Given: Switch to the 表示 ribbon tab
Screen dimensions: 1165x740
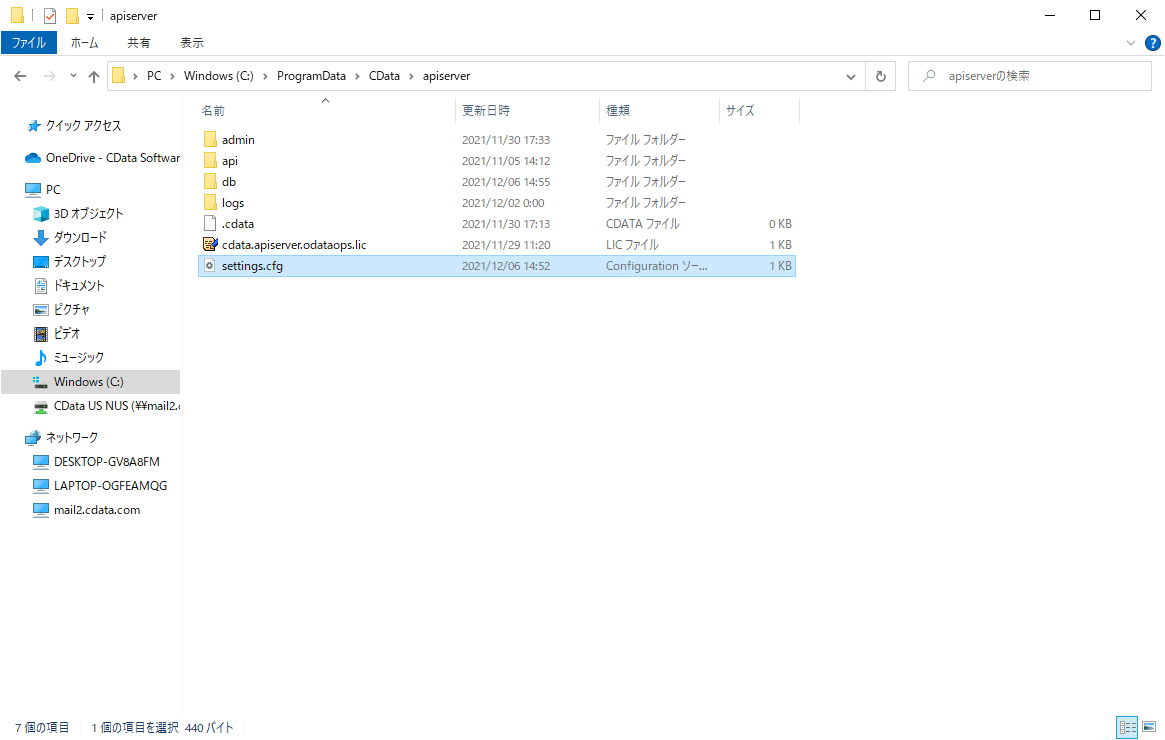Looking at the screenshot, I should 192,42.
